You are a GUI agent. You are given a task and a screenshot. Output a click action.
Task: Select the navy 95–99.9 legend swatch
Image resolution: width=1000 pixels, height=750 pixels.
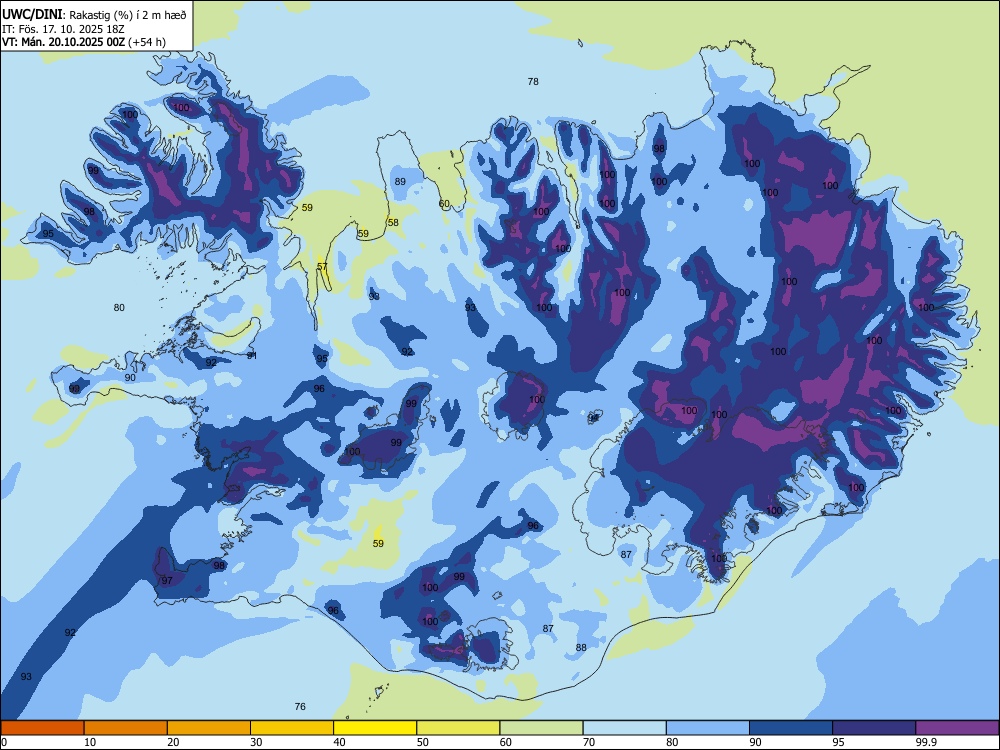coord(874,728)
